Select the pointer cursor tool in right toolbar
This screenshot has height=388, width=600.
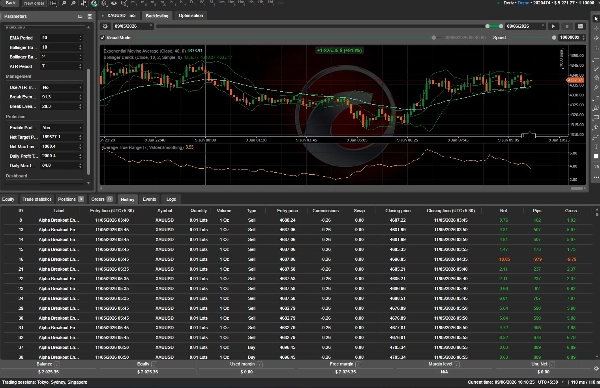tap(596, 19)
